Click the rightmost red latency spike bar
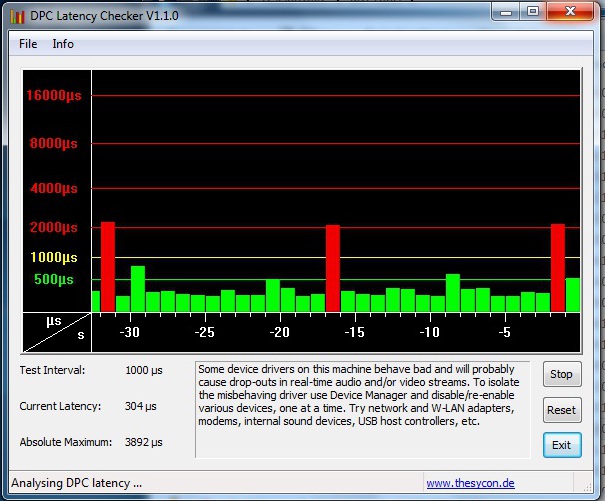 point(558,268)
